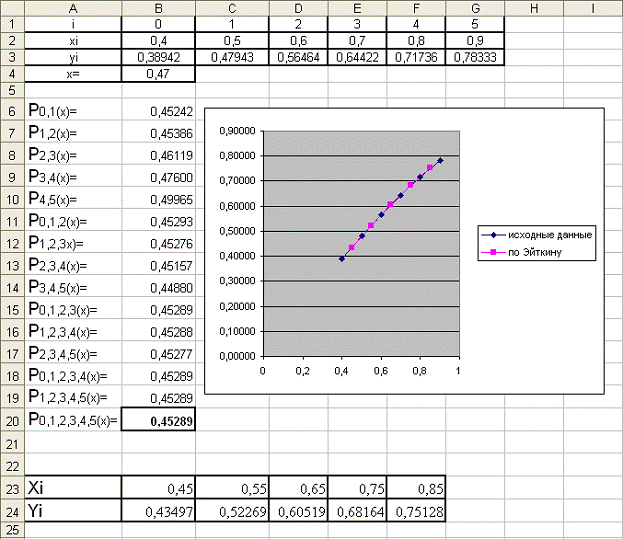Click the column H header
The image size is (623, 539).
click(532, 8)
